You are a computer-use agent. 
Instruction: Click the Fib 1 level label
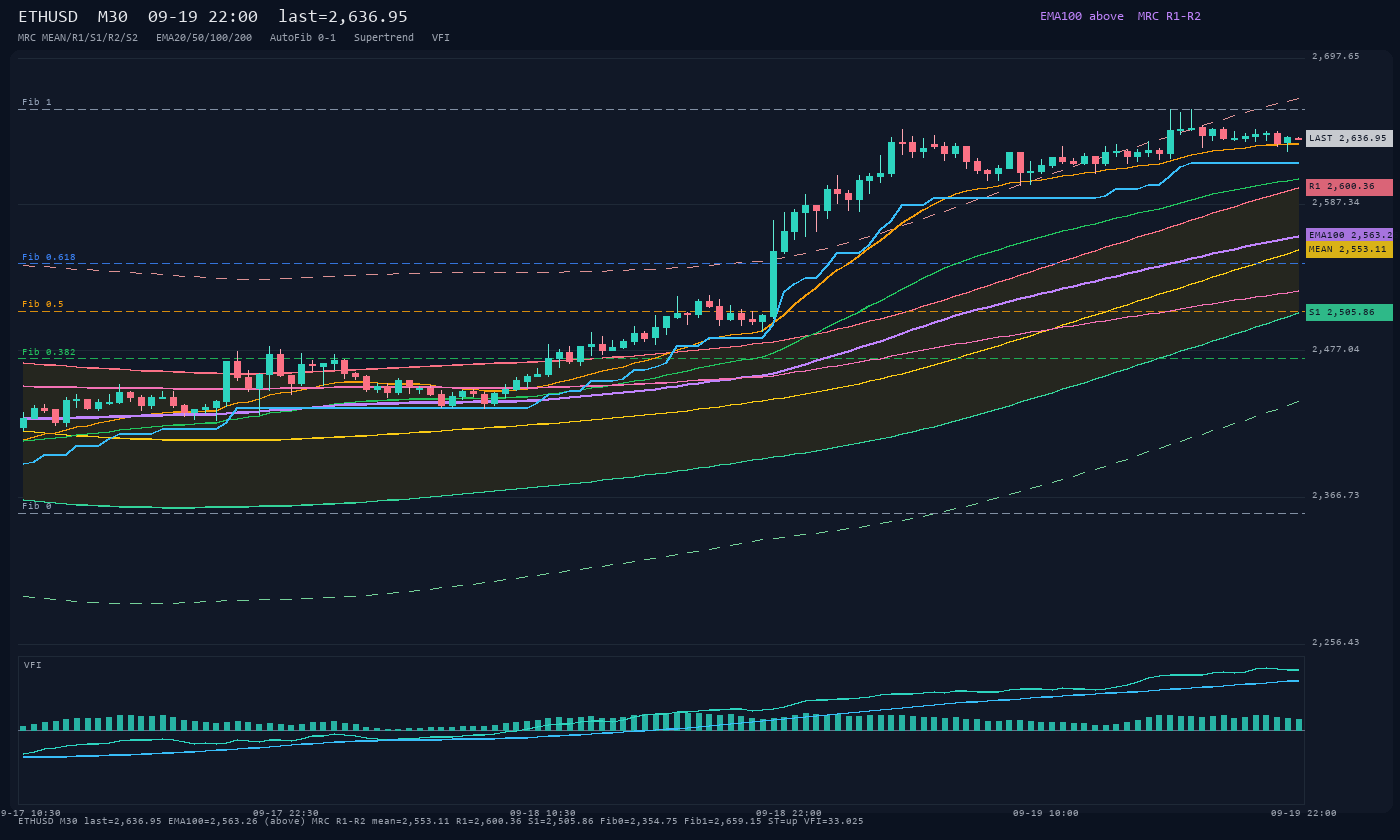pos(37,102)
